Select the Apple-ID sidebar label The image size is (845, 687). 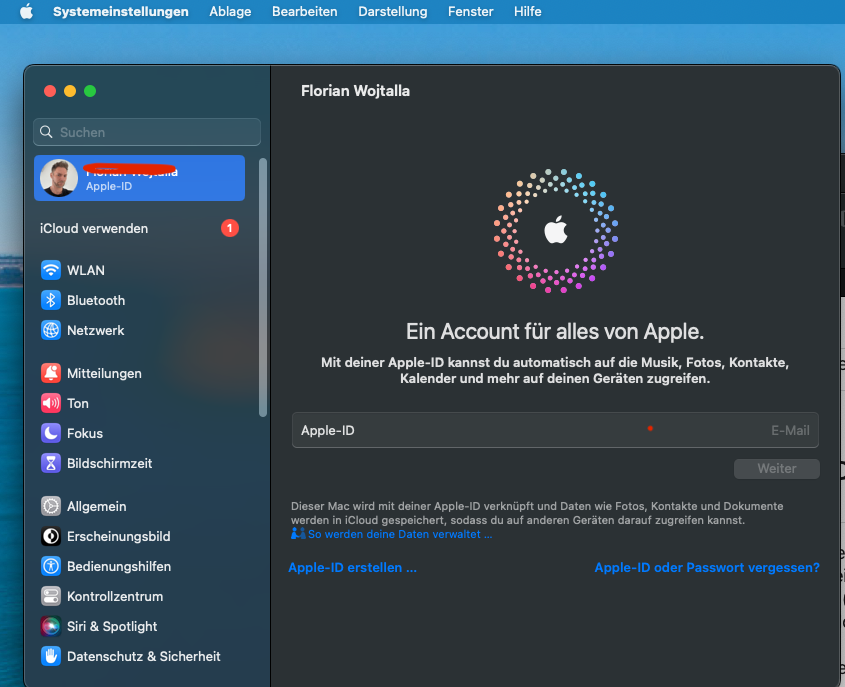click(x=109, y=186)
